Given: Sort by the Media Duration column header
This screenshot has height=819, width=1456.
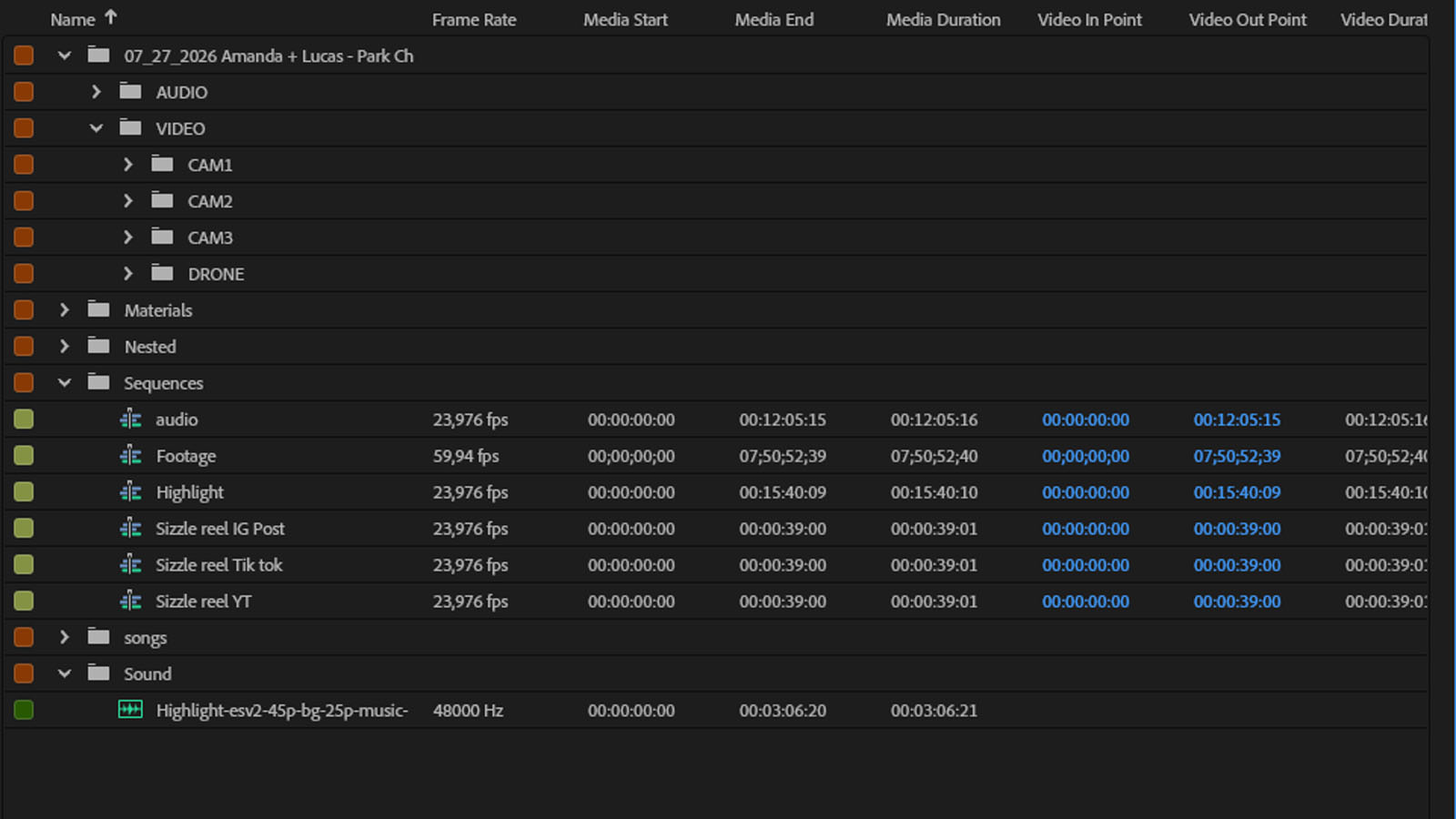Looking at the screenshot, I should (x=944, y=19).
